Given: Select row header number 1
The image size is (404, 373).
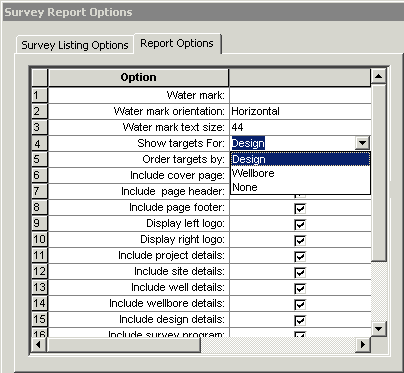Looking at the screenshot, I should 40,95.
